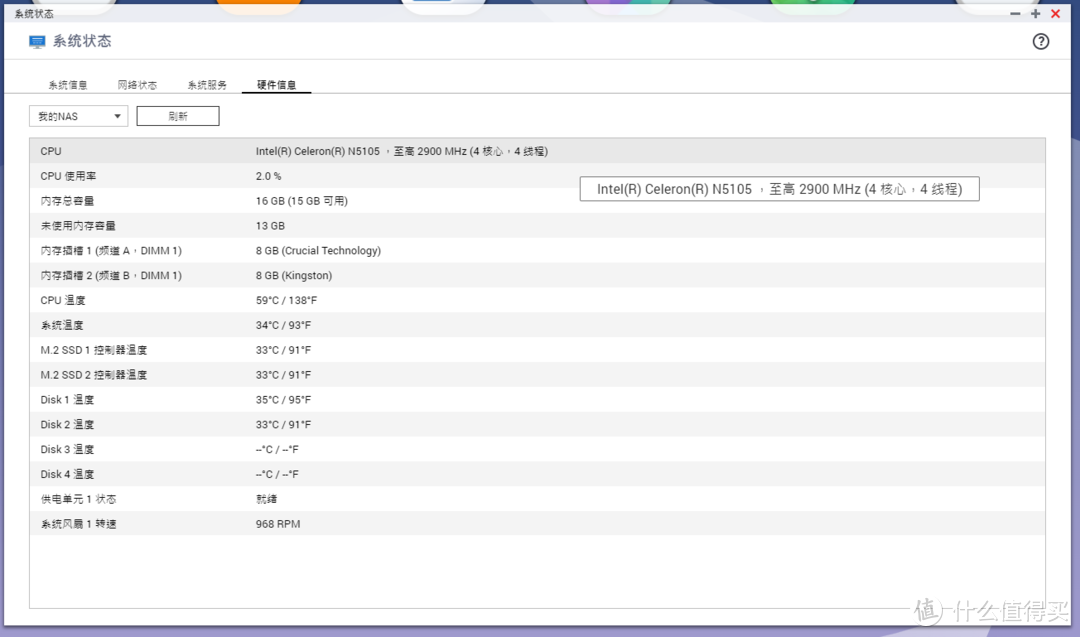This screenshot has width=1080, height=637.
Task: Select the CPU row in the hardware table
Action: coord(537,151)
